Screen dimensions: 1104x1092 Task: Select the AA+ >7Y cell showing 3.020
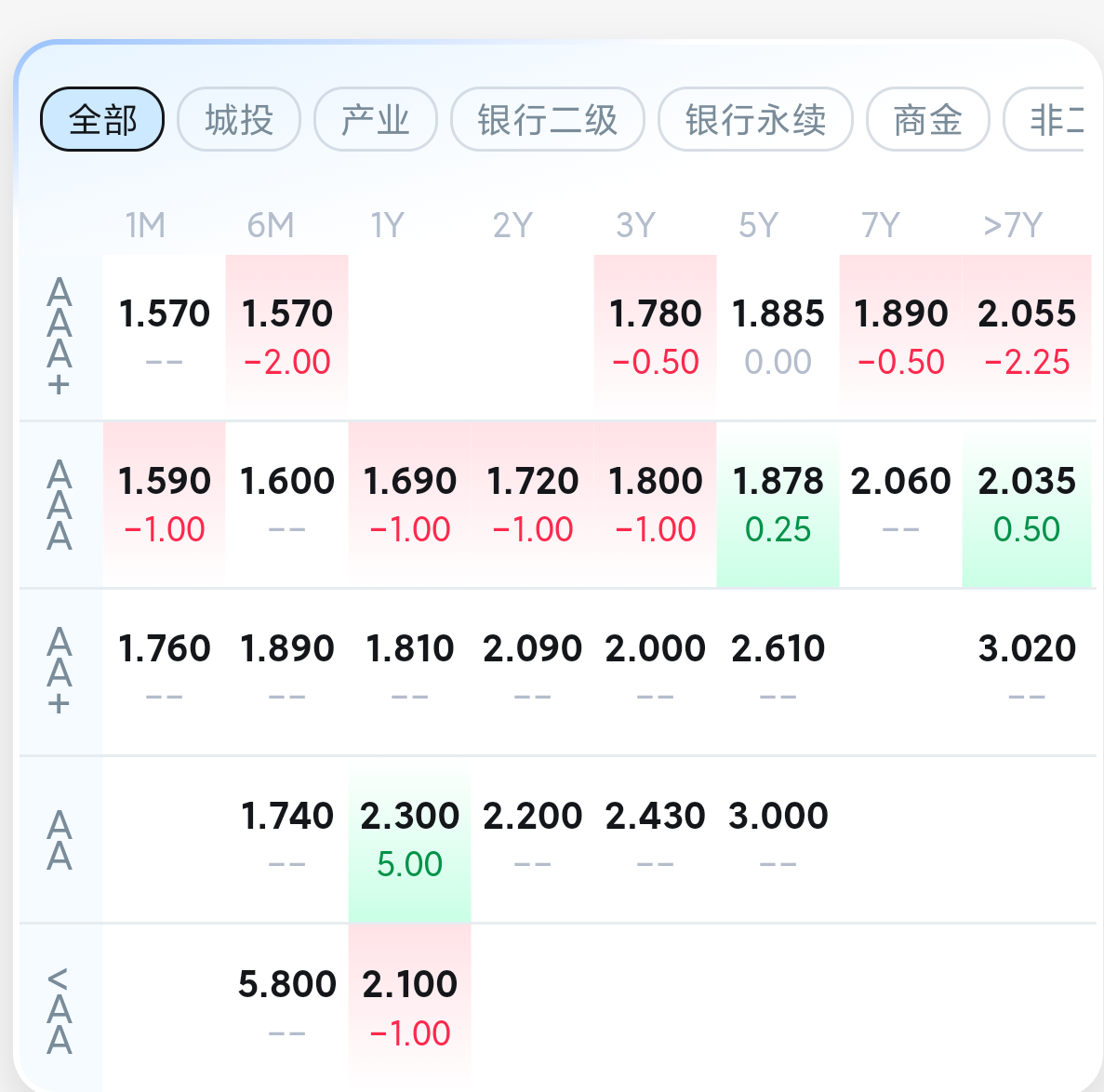point(1027,672)
